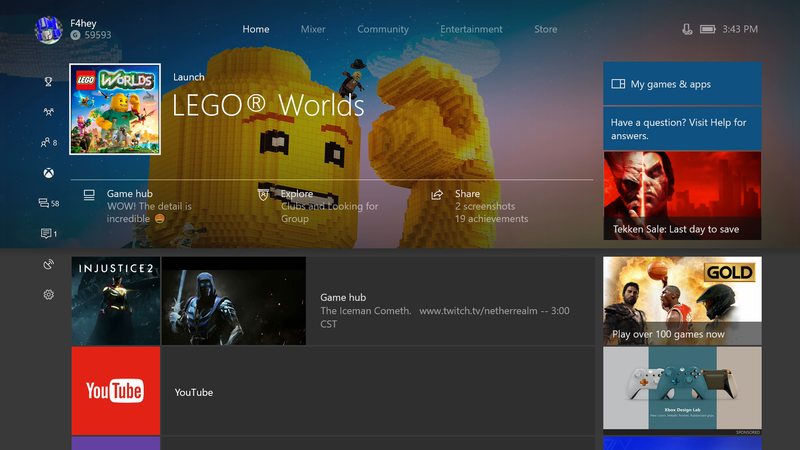The width and height of the screenshot is (800, 450).
Task: Click the Share arrow icon
Action: coord(437,195)
